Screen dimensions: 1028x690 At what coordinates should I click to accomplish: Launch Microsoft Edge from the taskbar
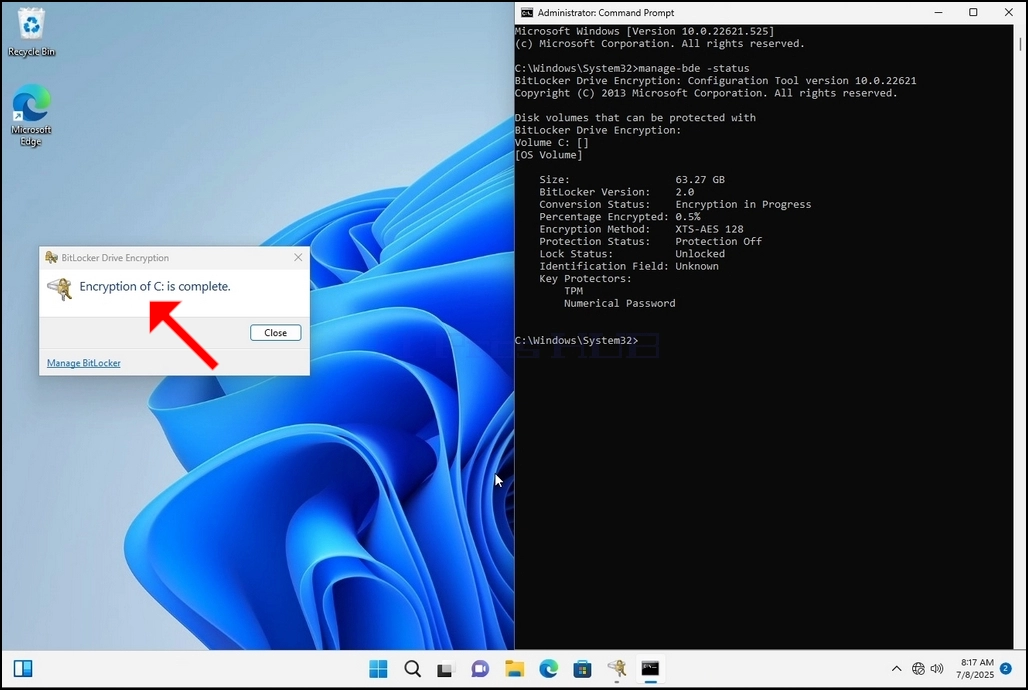click(x=549, y=668)
